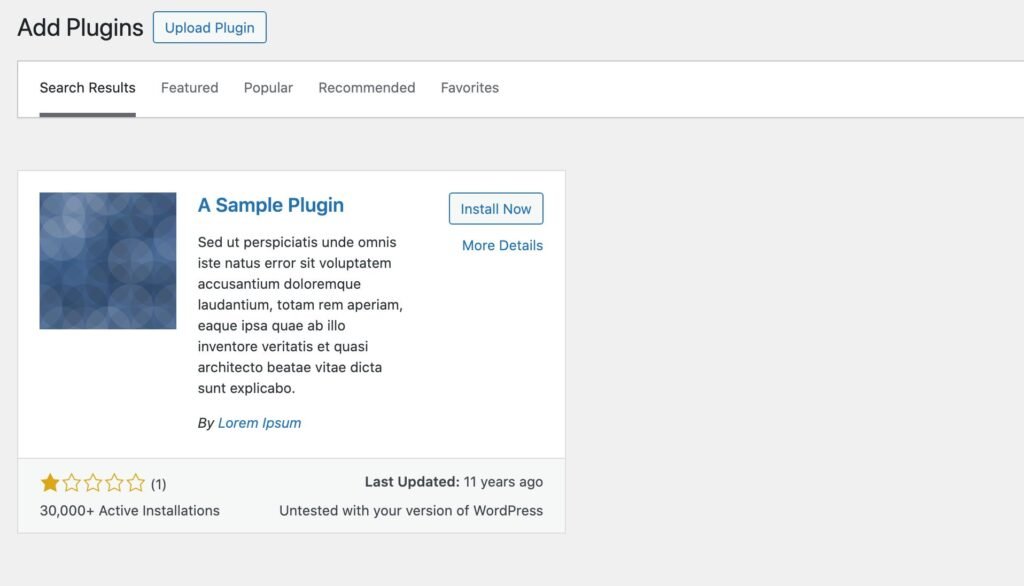Open the plugin titled A Sample Plugin
This screenshot has height=586, width=1024.
pos(270,204)
